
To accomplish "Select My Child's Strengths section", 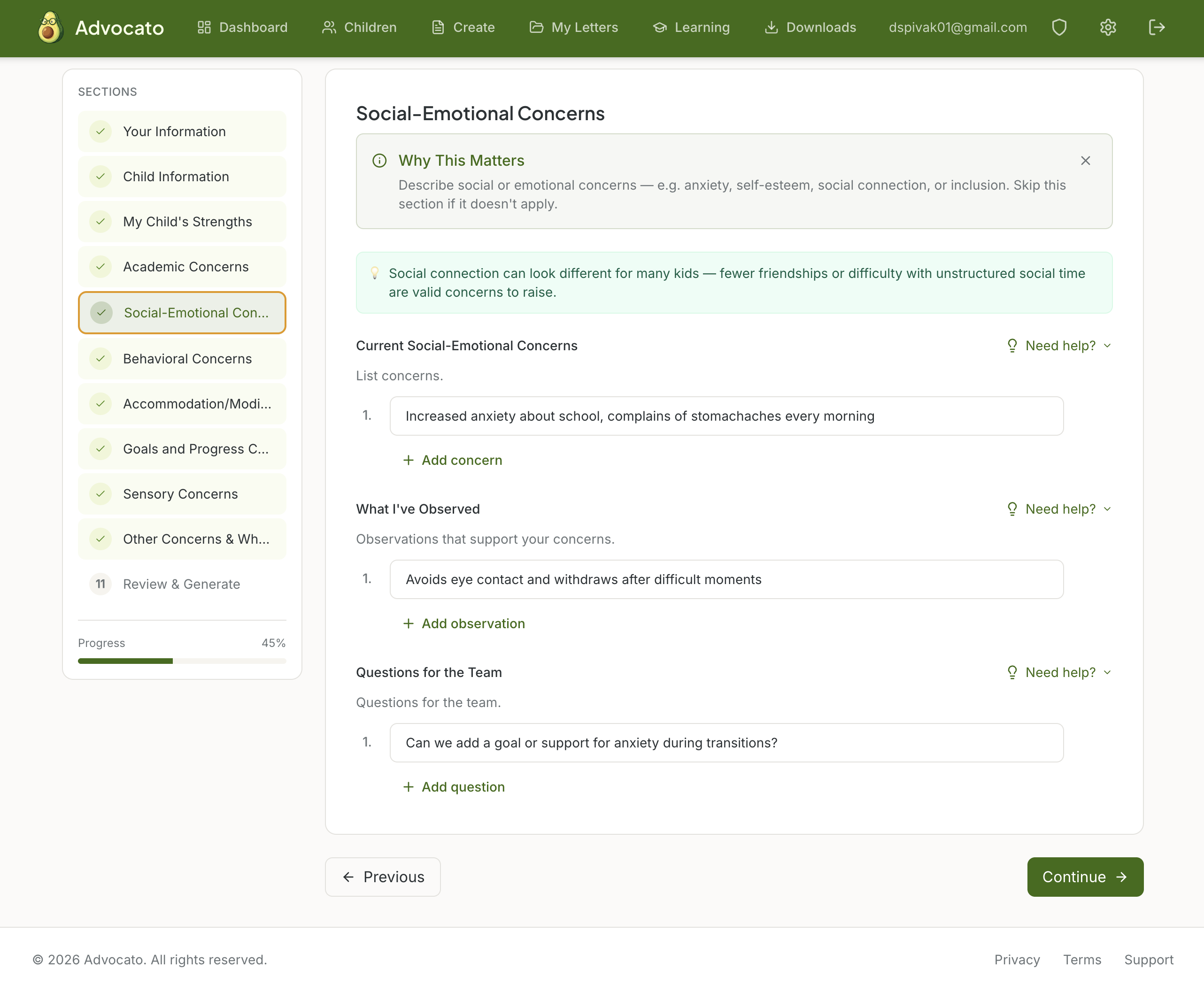I will click(182, 222).
